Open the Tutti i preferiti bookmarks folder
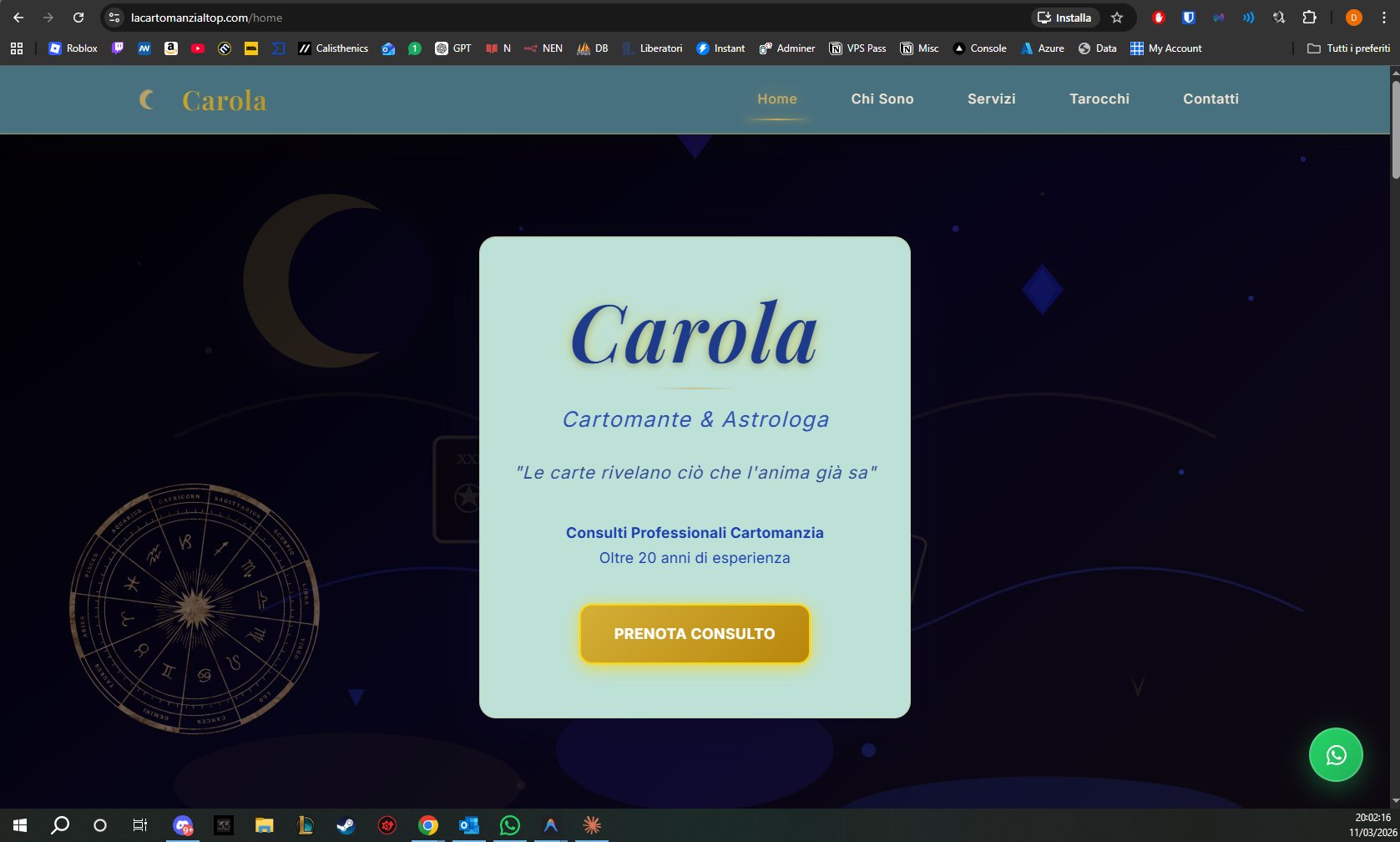The width and height of the screenshot is (1400, 842). click(1348, 48)
